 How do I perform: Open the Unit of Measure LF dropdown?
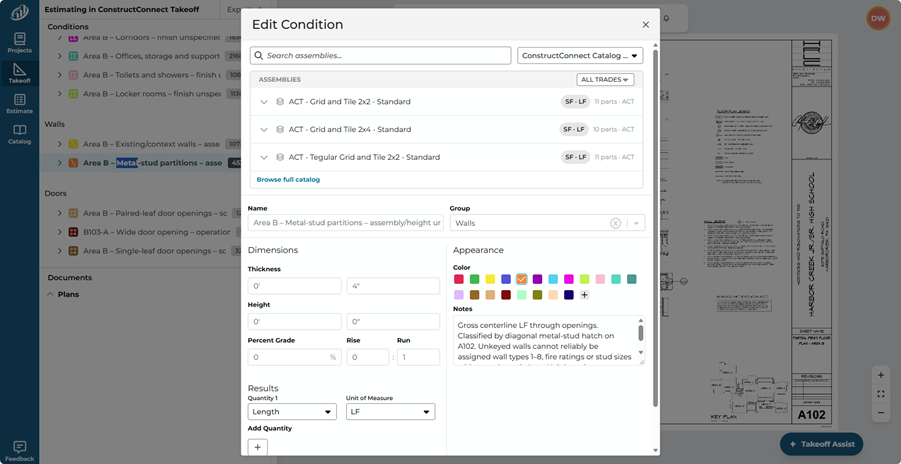tap(390, 412)
